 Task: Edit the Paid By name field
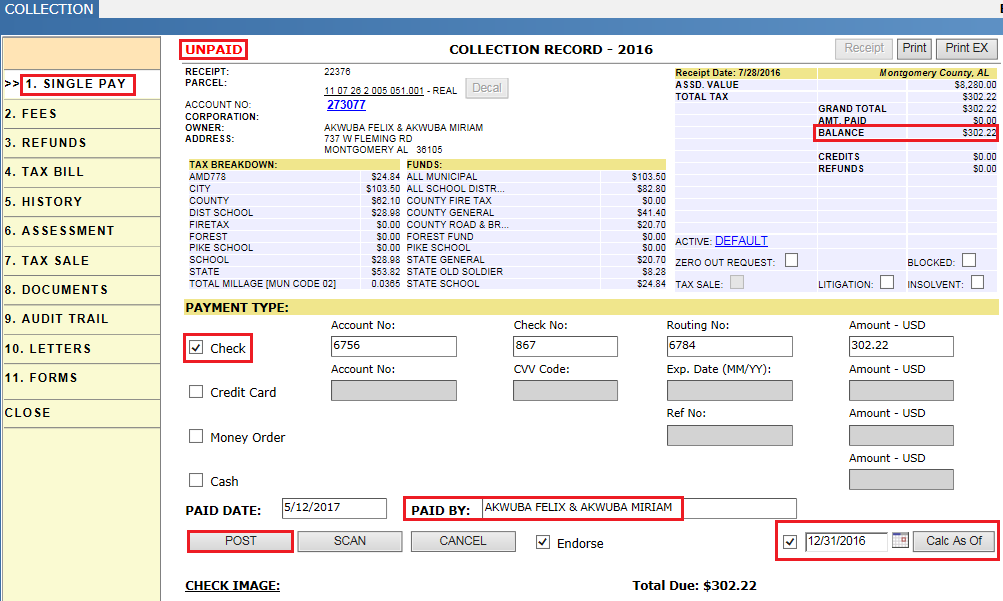[639, 508]
